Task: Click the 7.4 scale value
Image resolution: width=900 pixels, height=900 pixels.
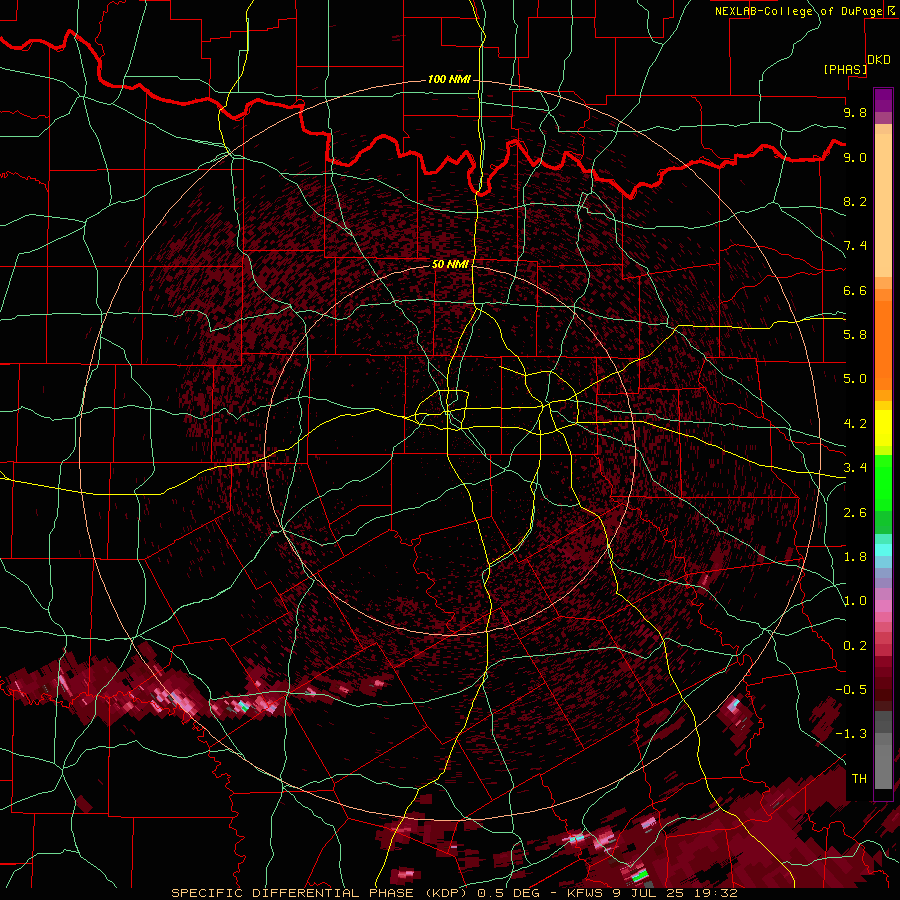Action: tap(855, 246)
